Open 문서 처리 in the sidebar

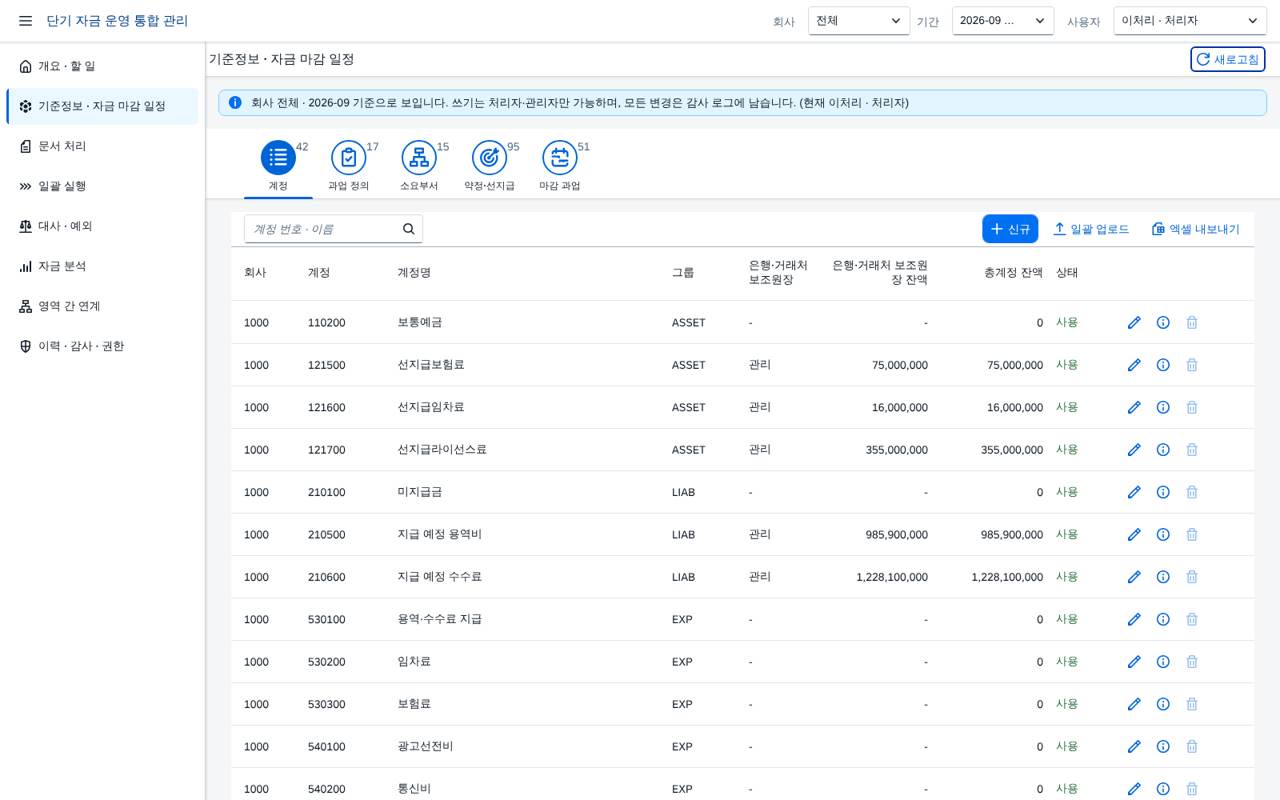tap(102, 146)
